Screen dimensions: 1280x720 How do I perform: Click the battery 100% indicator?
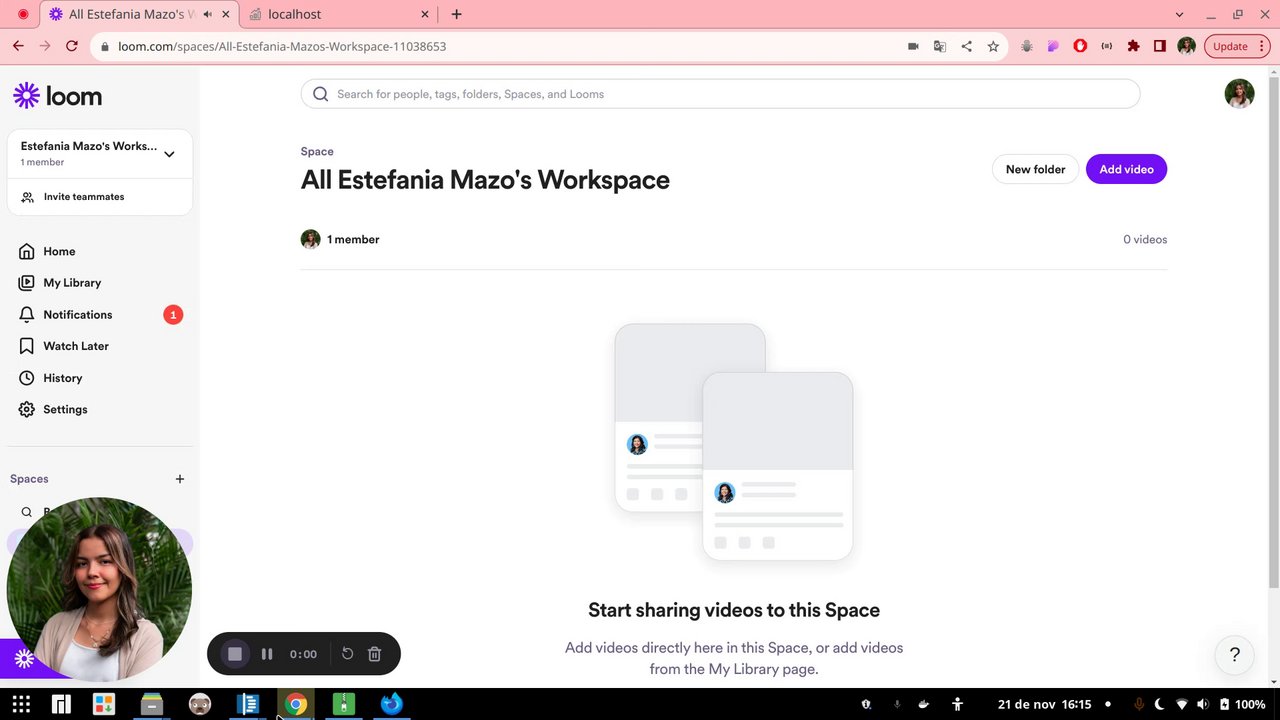pos(1243,704)
